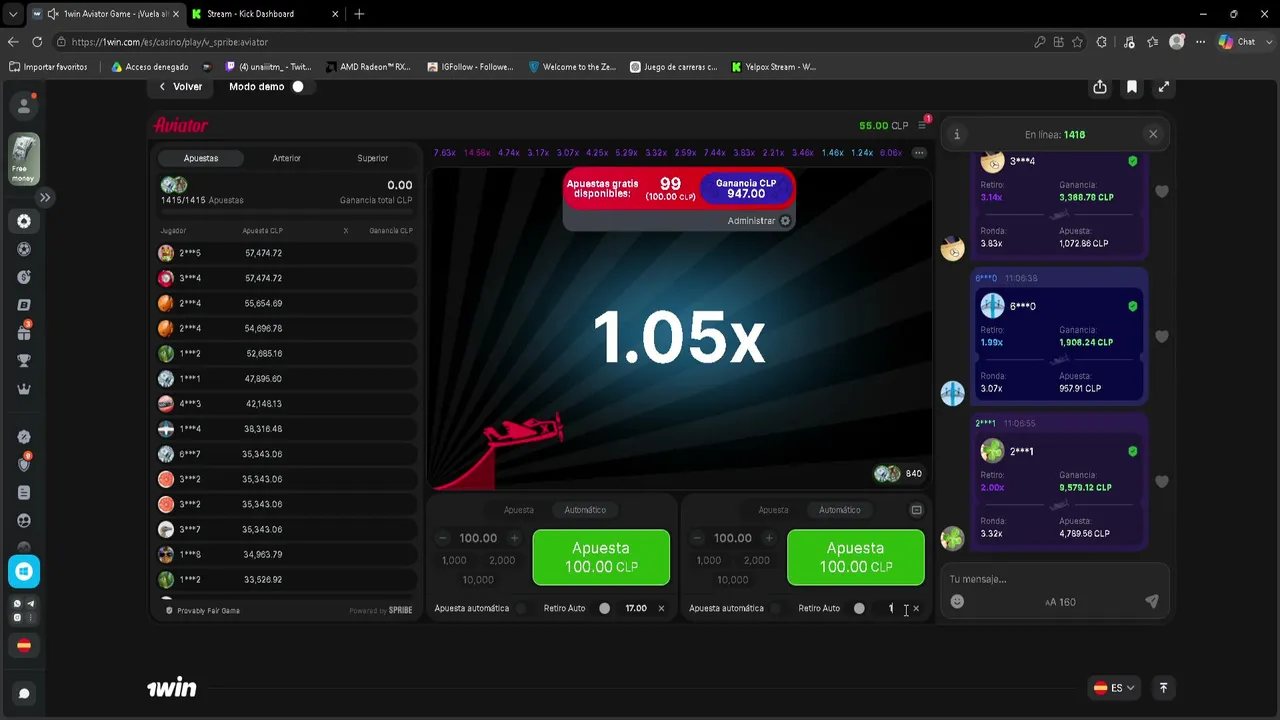Clear the 17.00 auto cashout value
The height and width of the screenshot is (720, 1280).
click(661, 608)
